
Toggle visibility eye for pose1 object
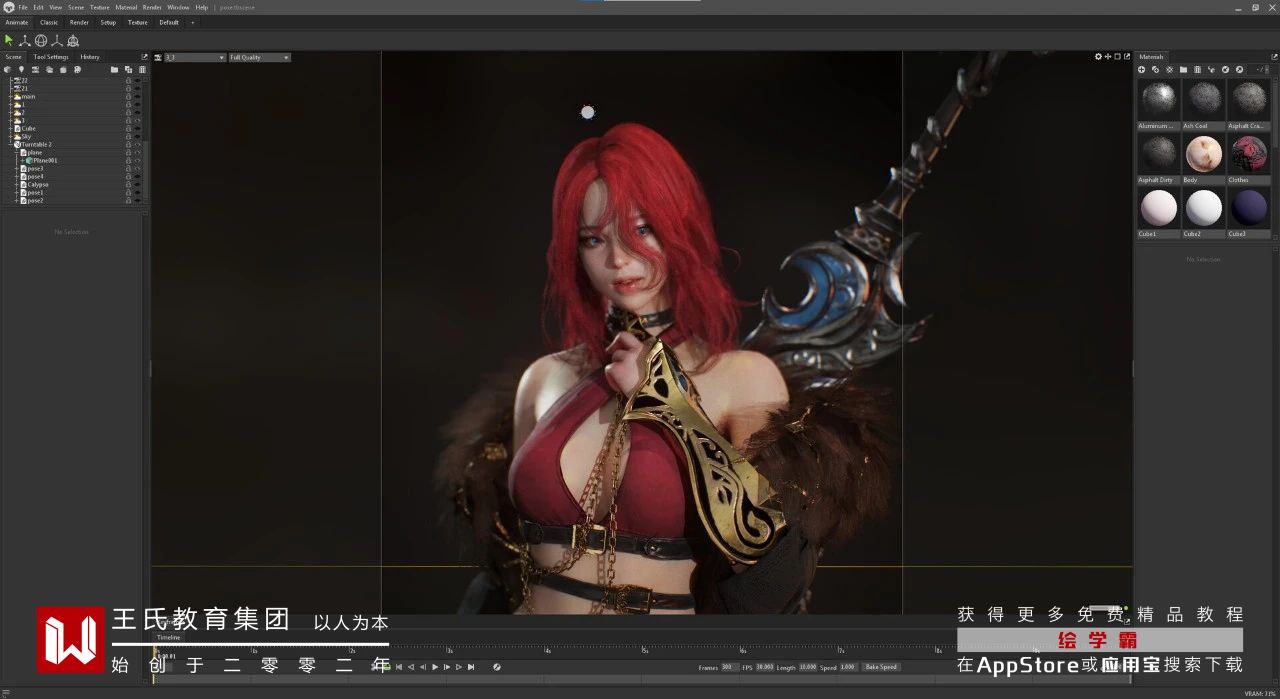pyautogui.click(x=137, y=193)
